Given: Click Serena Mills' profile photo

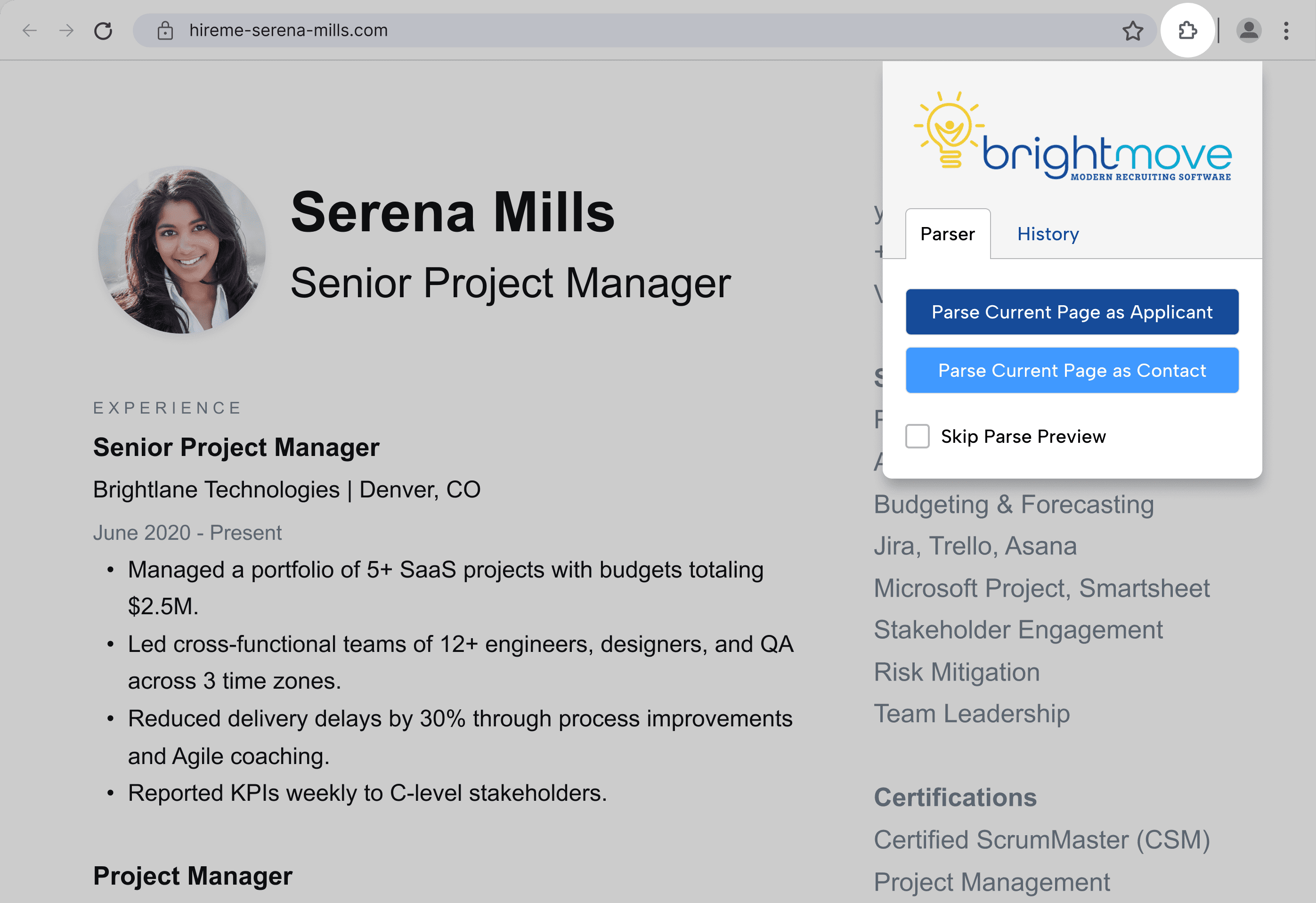Looking at the screenshot, I should [x=182, y=250].
